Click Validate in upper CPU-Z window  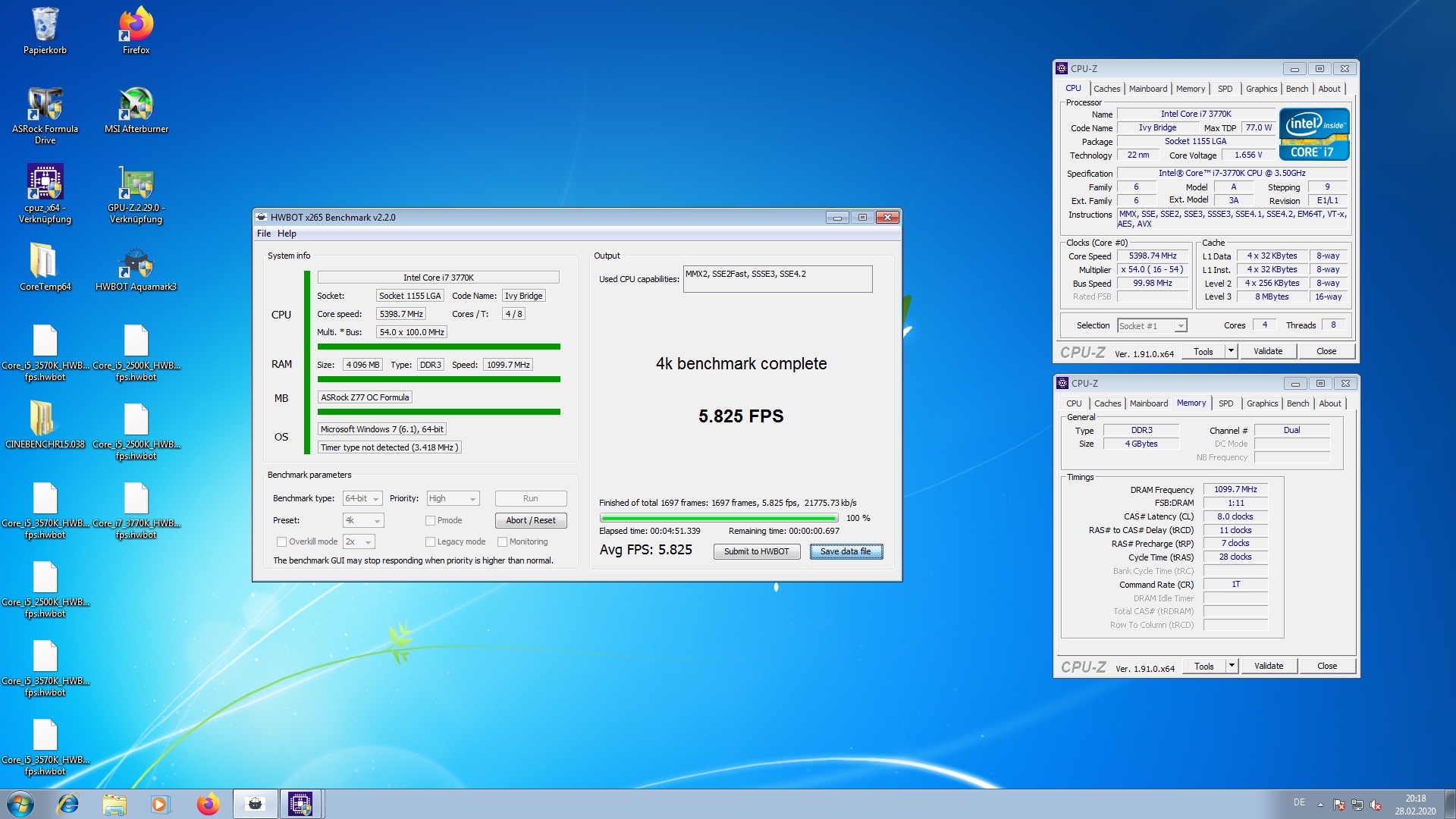coord(1268,352)
